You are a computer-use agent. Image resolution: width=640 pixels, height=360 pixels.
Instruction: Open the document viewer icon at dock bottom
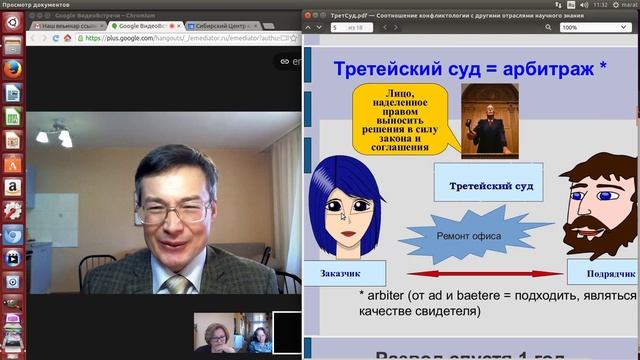13,345
